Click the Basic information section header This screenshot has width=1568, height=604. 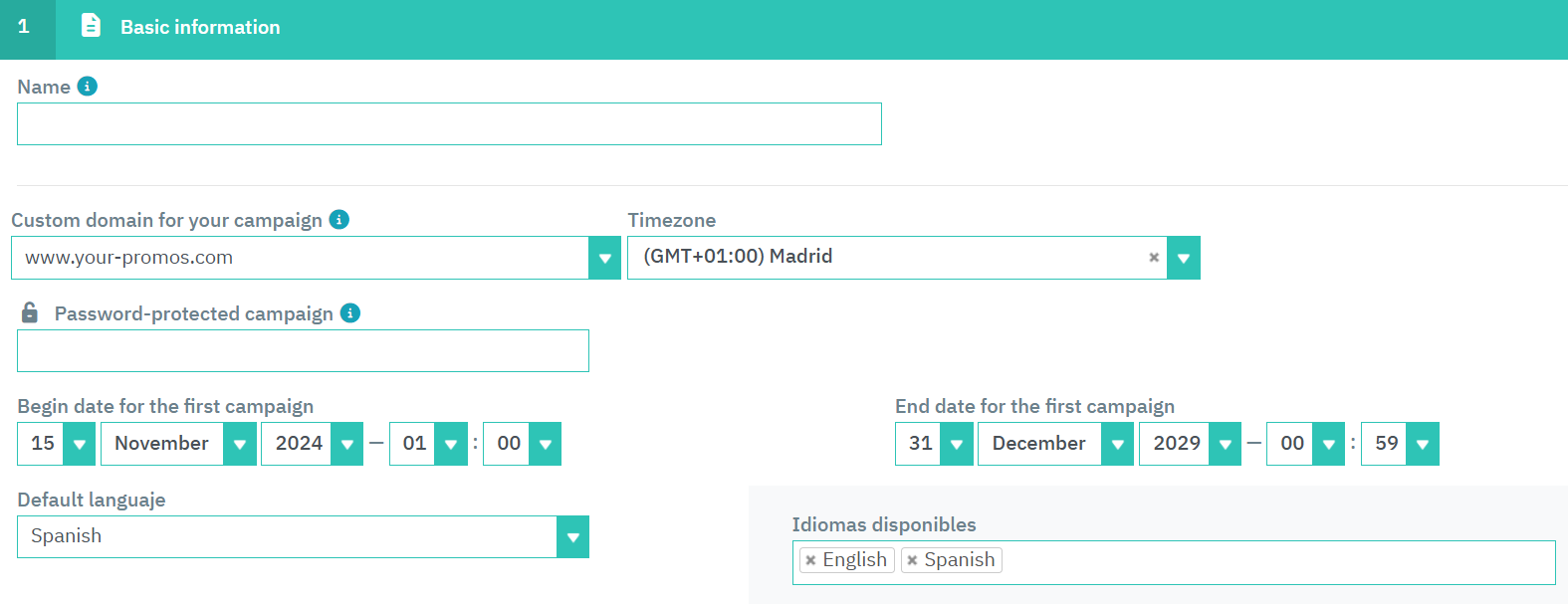(200, 28)
